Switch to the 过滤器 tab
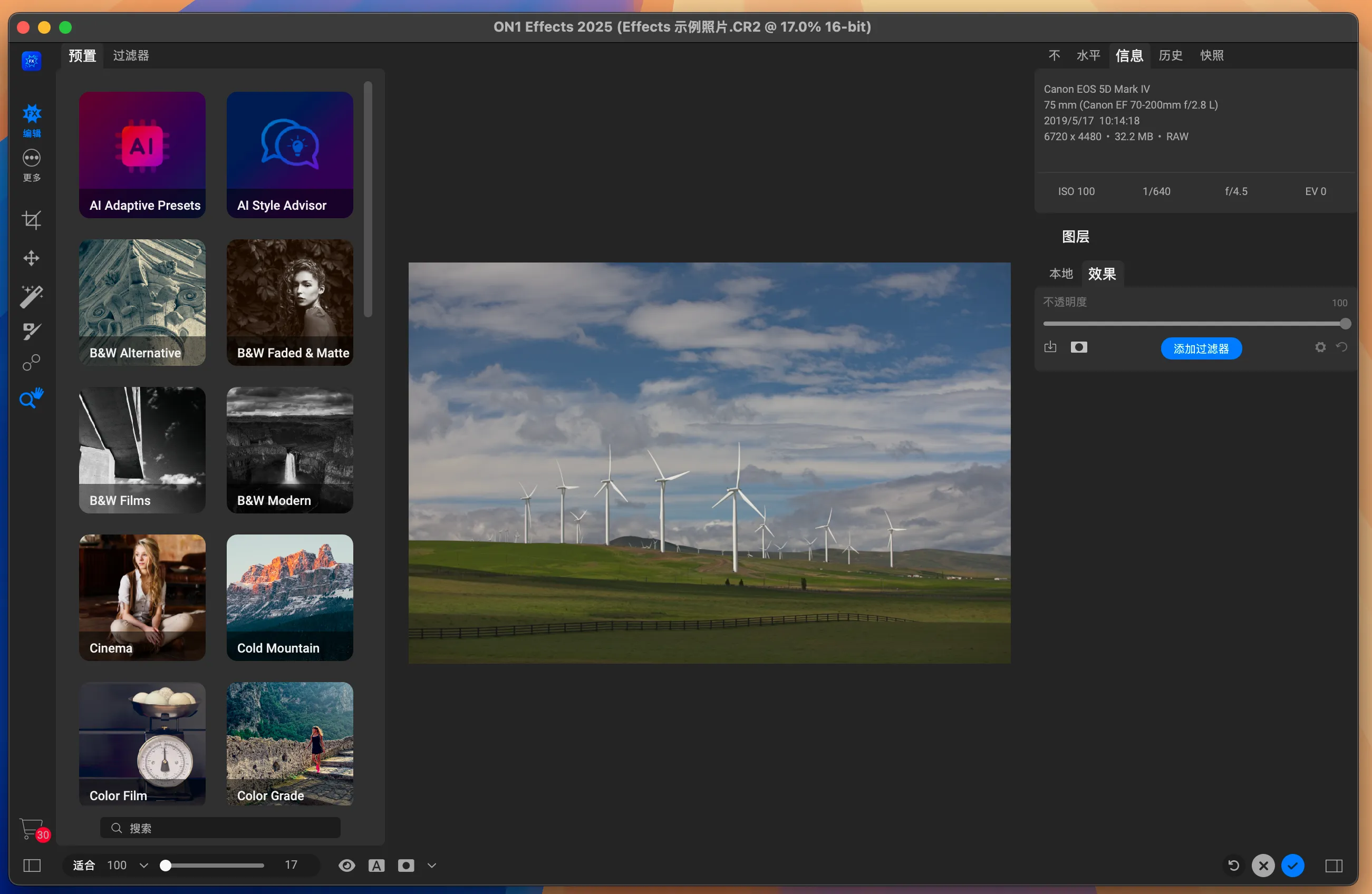The height and width of the screenshot is (894, 1372). click(x=131, y=55)
